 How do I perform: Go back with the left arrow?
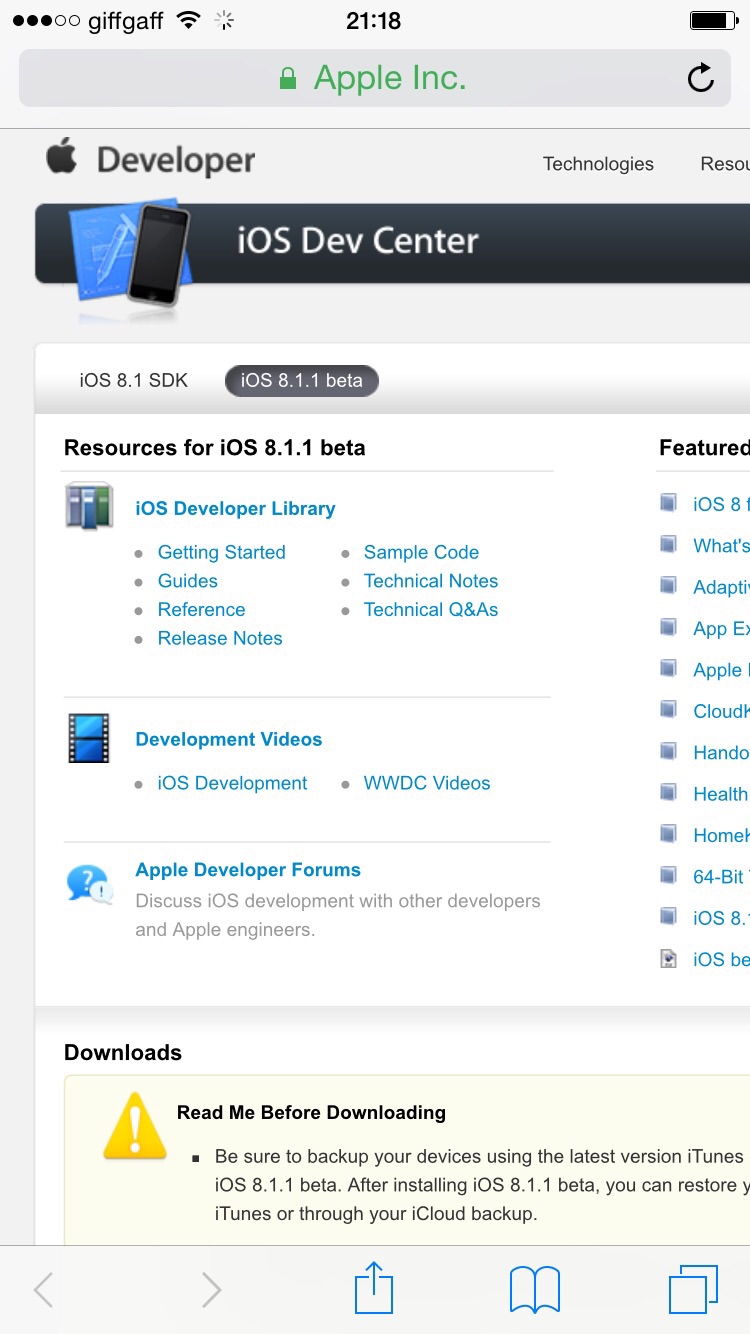[44, 1289]
